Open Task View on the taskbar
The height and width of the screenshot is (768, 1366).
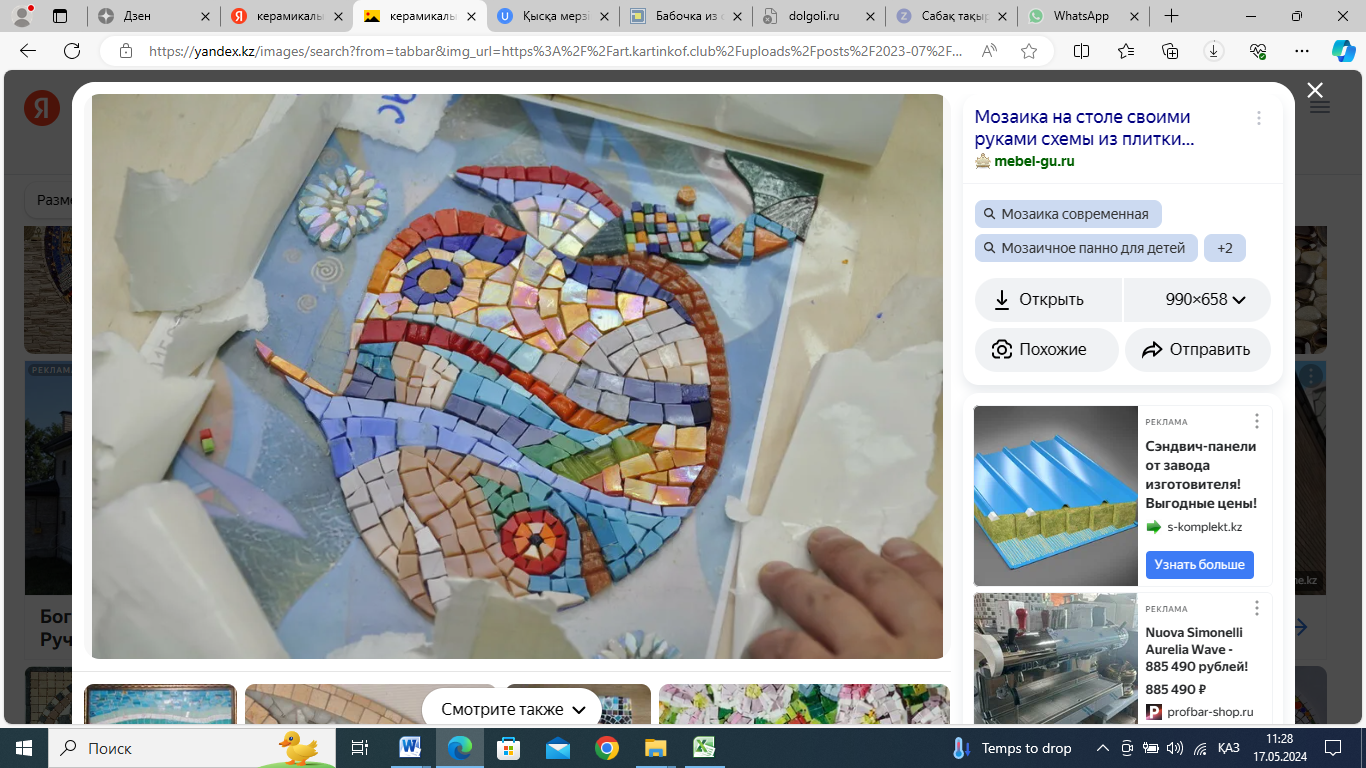[x=360, y=748]
